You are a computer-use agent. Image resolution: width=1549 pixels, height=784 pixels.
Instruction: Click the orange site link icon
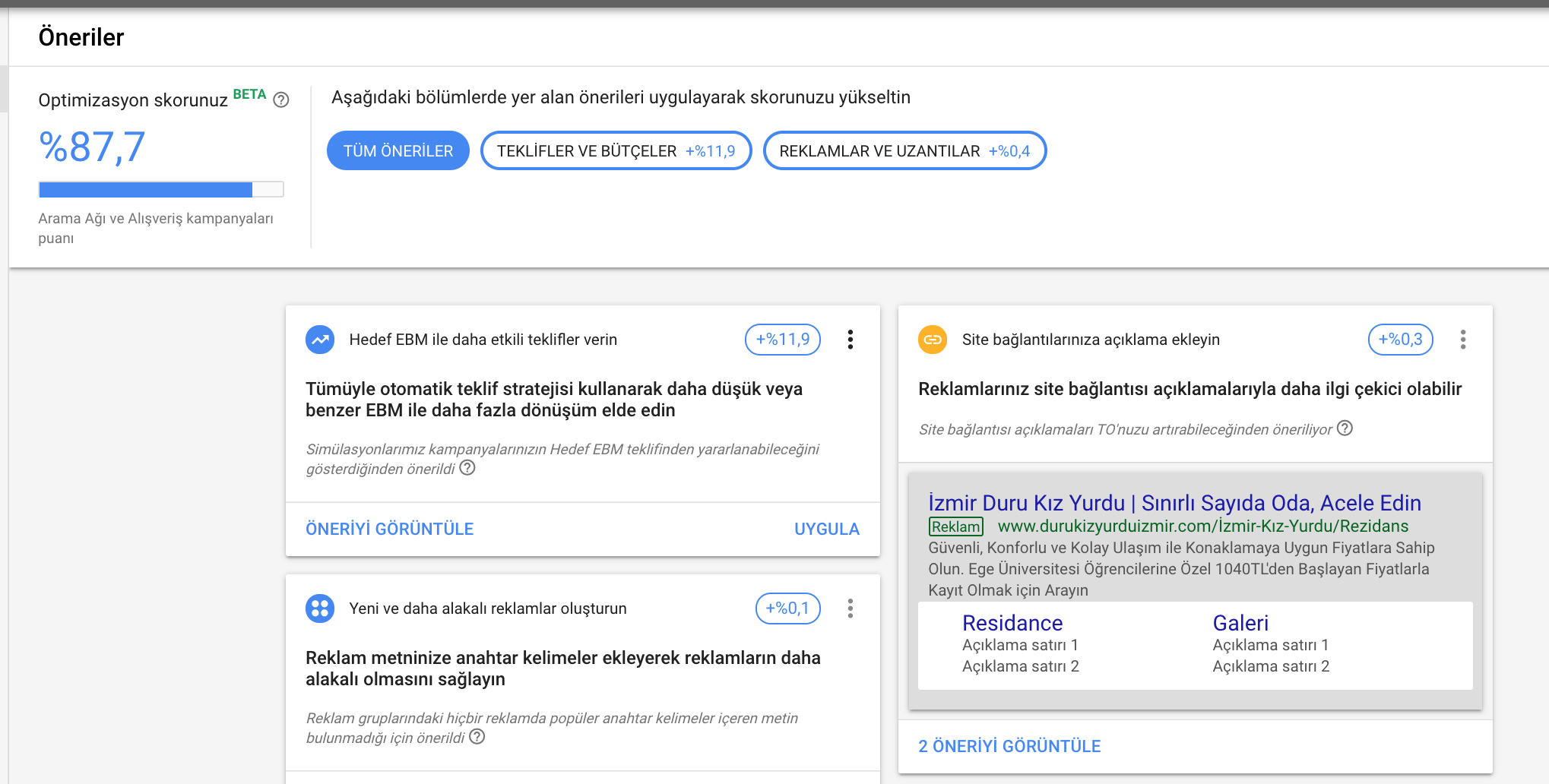933,340
